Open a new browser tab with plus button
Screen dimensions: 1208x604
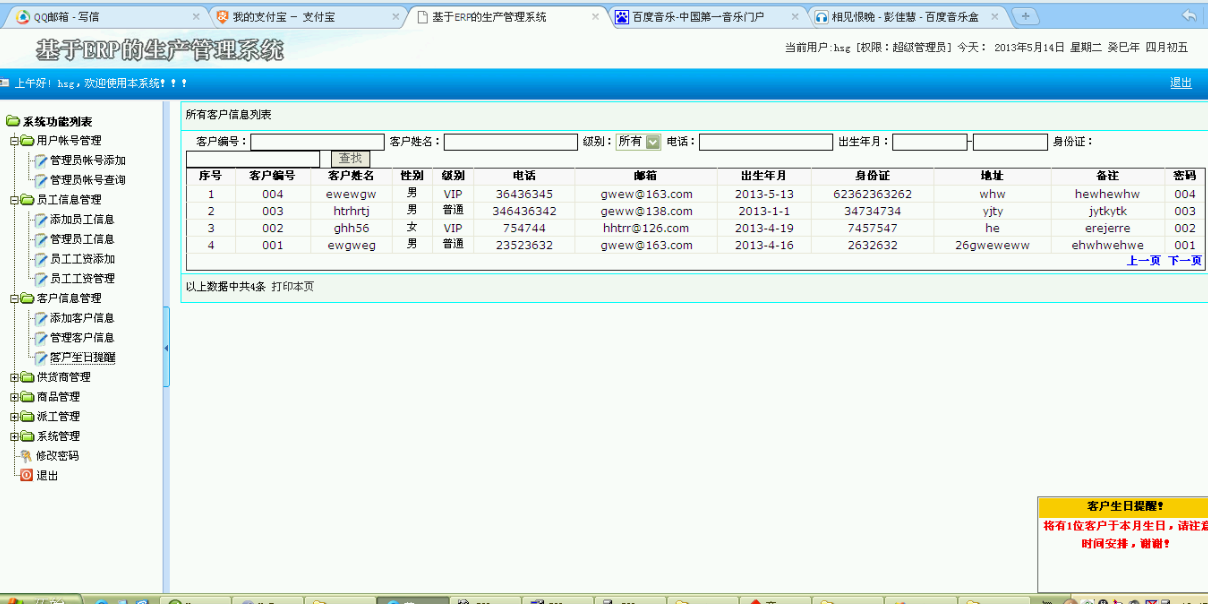[1026, 17]
